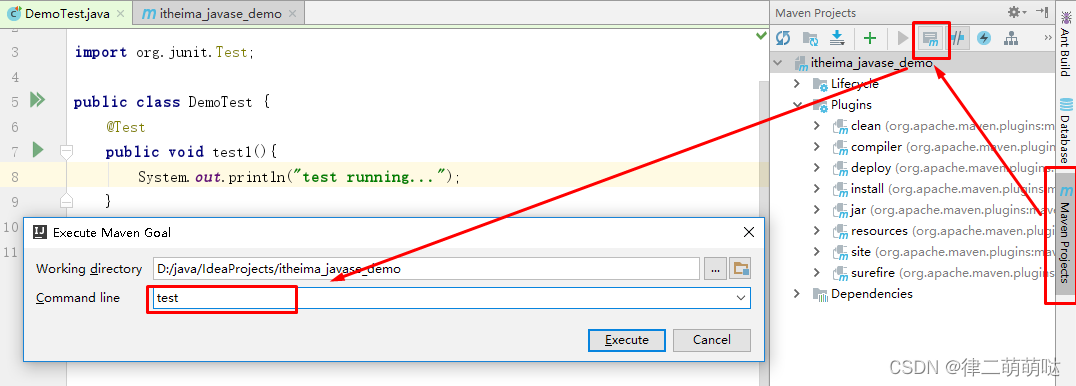
Task: Close the itheima_javase_demo editor tab
Action: point(292,14)
